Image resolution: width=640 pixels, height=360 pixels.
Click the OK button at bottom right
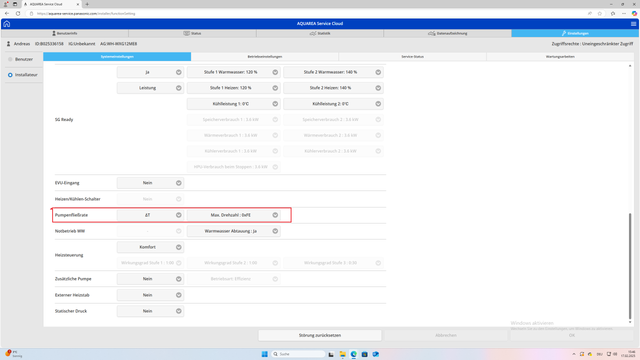pos(572,336)
